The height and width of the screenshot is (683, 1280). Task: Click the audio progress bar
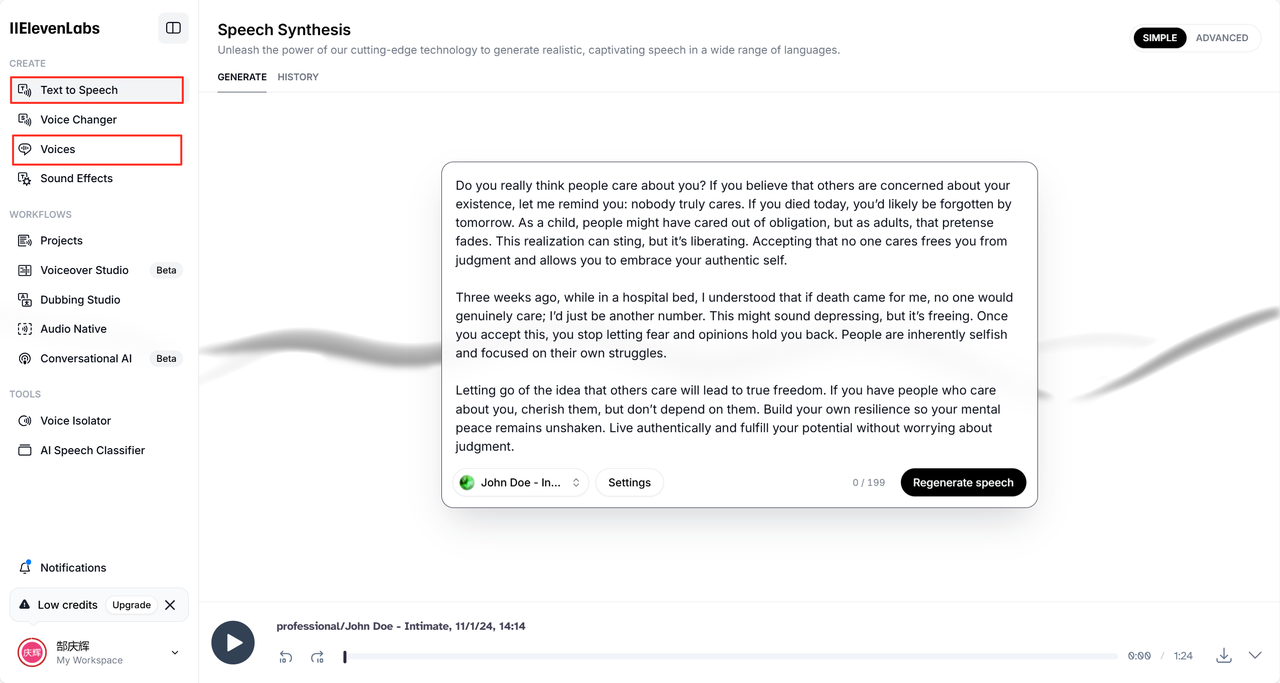[730, 657]
